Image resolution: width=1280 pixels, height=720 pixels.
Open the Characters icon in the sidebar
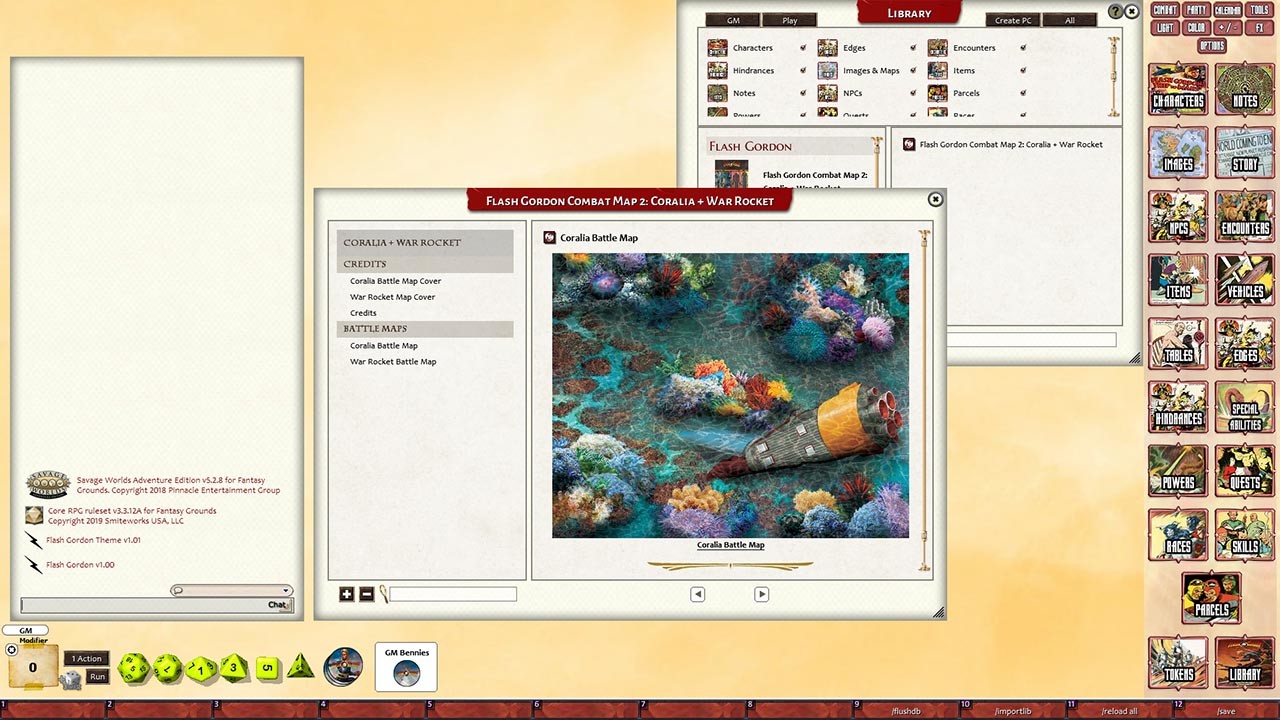click(x=1177, y=88)
